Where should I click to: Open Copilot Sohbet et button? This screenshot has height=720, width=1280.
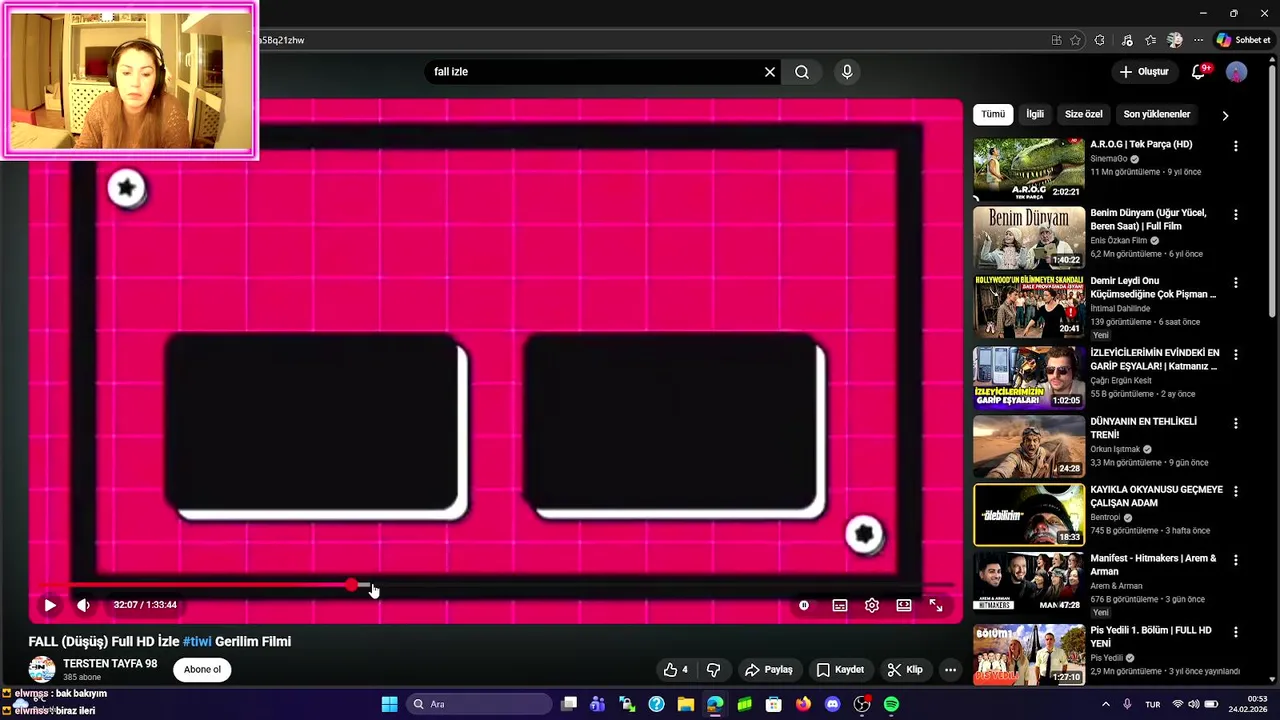point(1244,40)
